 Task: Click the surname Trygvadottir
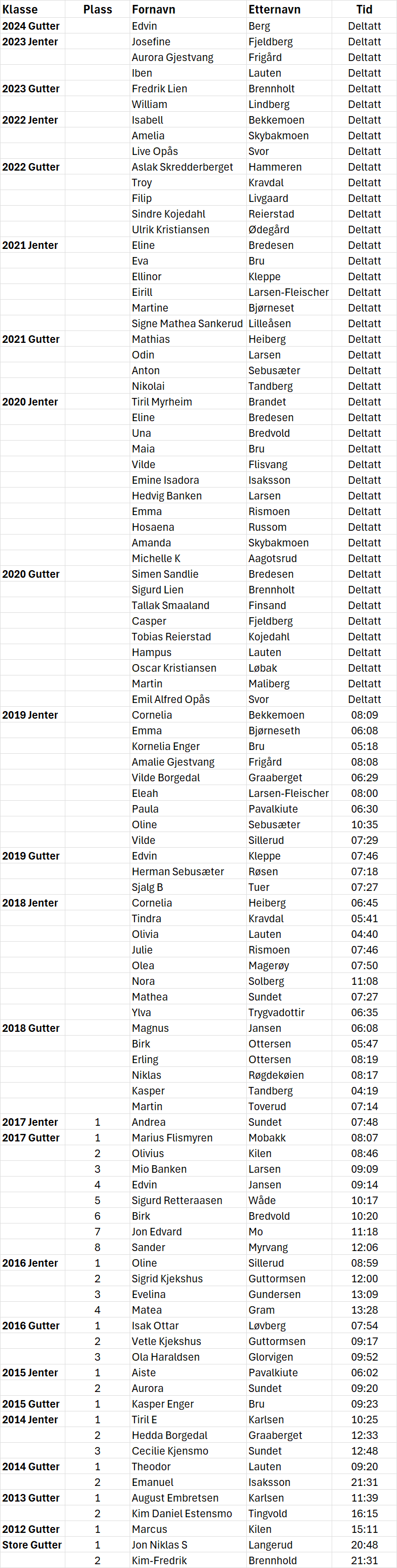point(277,1012)
